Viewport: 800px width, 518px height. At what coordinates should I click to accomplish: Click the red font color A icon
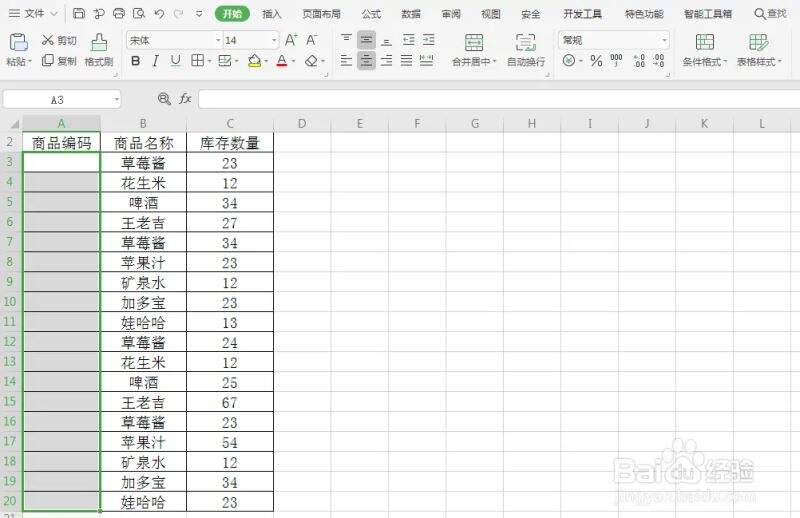click(x=282, y=61)
